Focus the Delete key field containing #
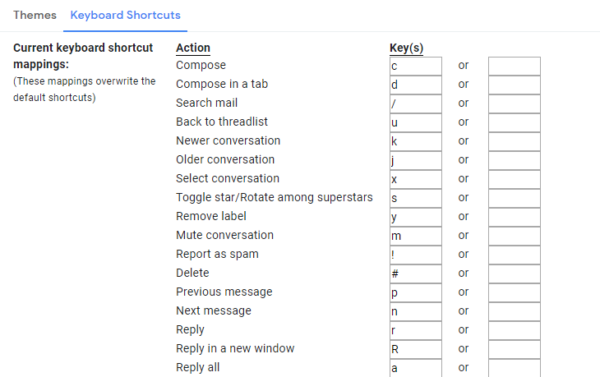This screenshot has width=600, height=377. [x=416, y=274]
